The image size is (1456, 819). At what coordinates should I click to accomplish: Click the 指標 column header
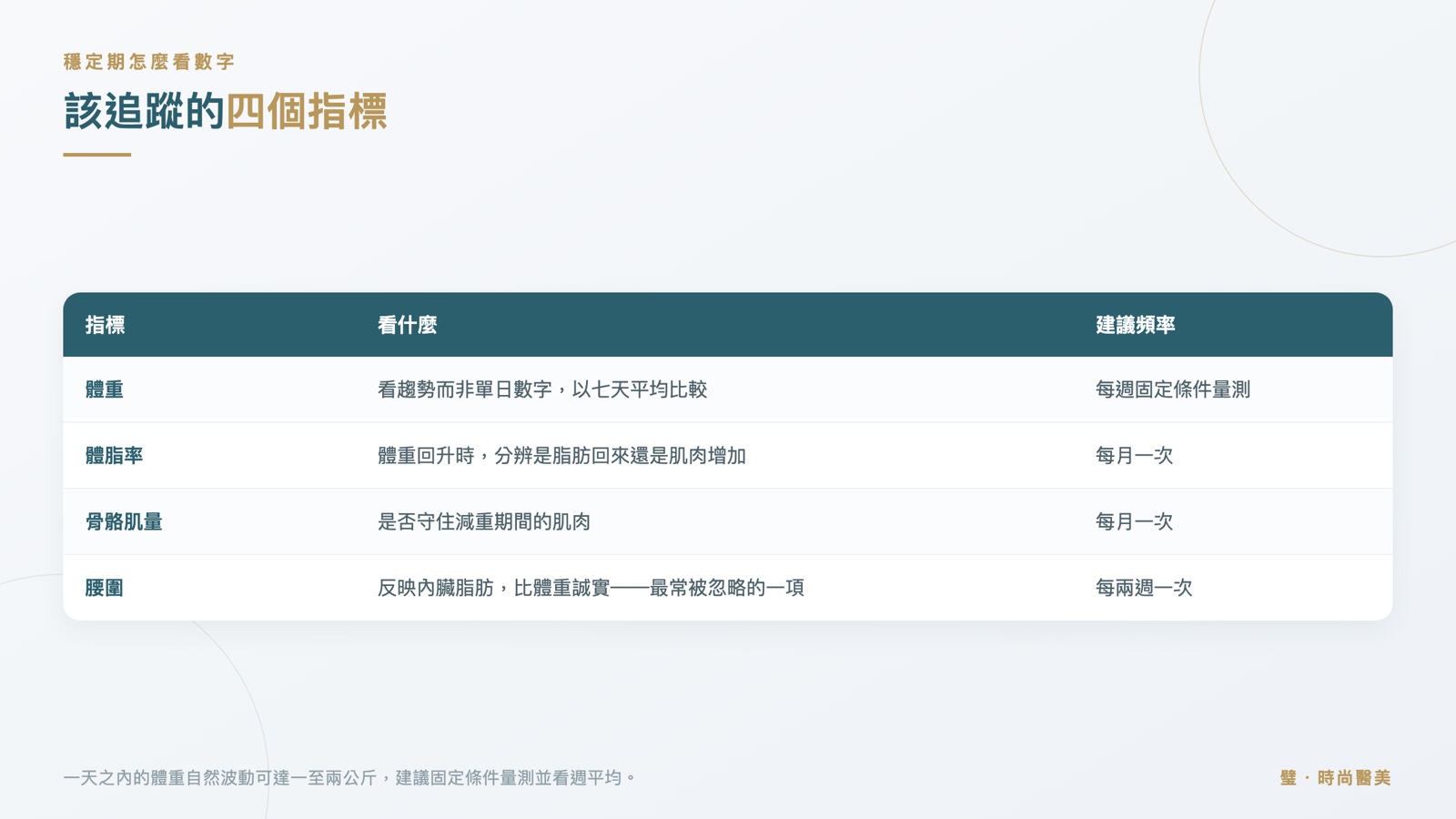105,325
